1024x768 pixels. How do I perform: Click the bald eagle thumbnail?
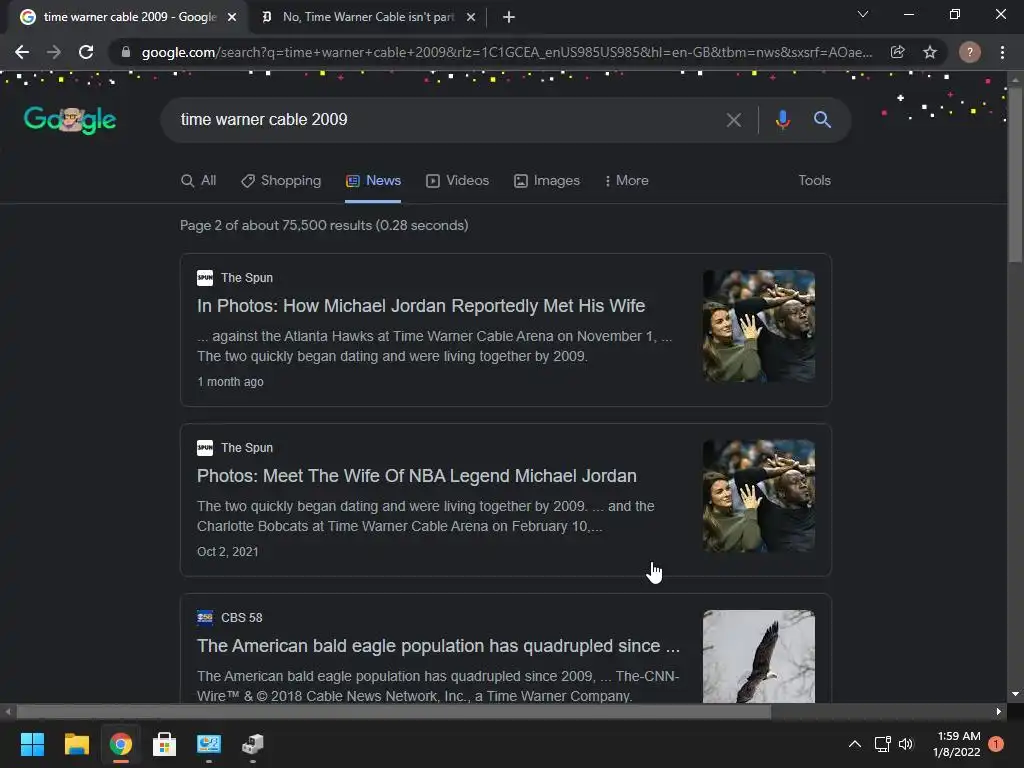coord(759,656)
